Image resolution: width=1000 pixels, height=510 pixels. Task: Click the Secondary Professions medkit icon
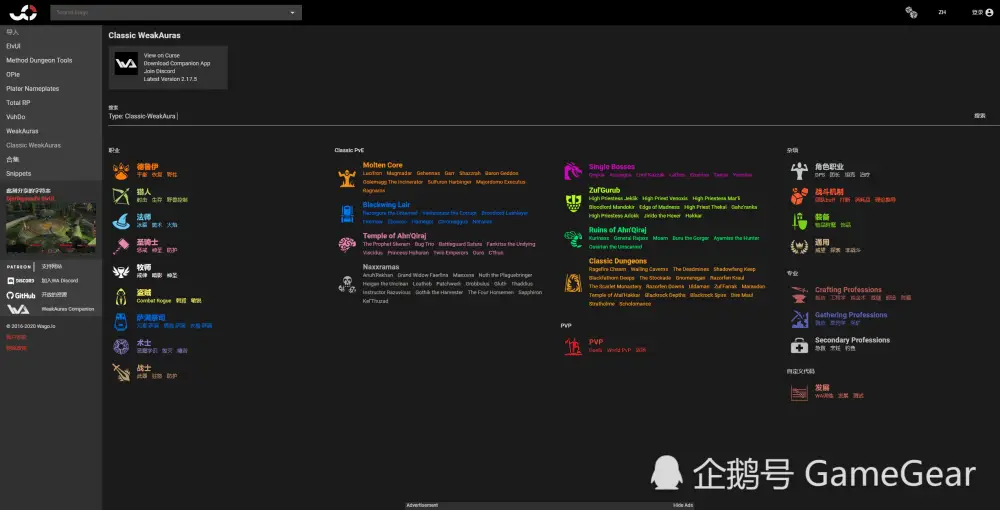click(799, 345)
